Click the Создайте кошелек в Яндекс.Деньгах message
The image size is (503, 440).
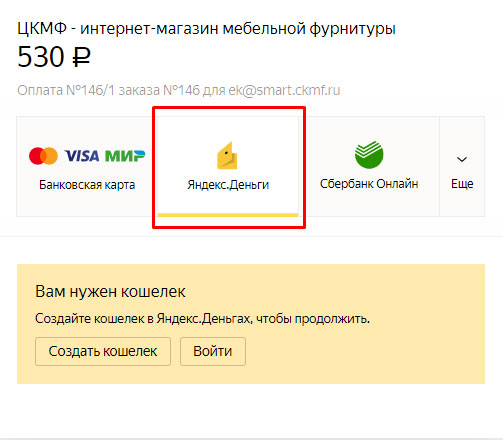tap(202, 319)
